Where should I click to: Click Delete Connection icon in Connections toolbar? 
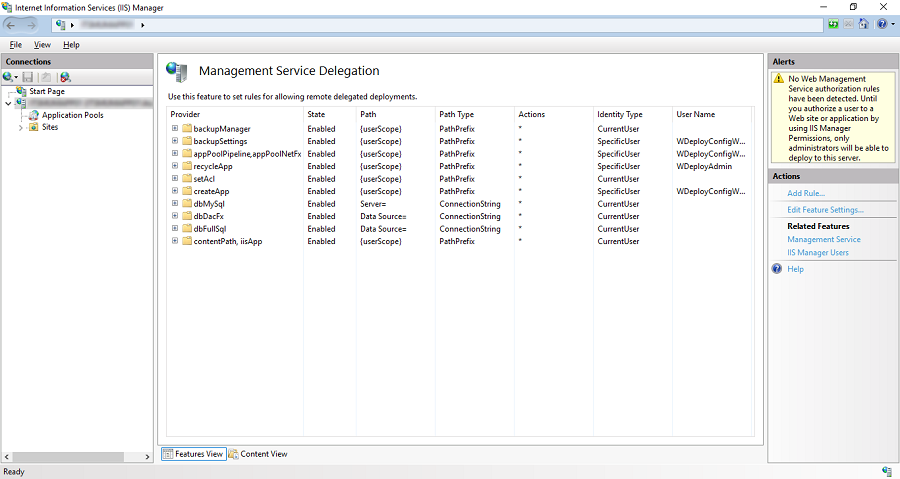65,77
